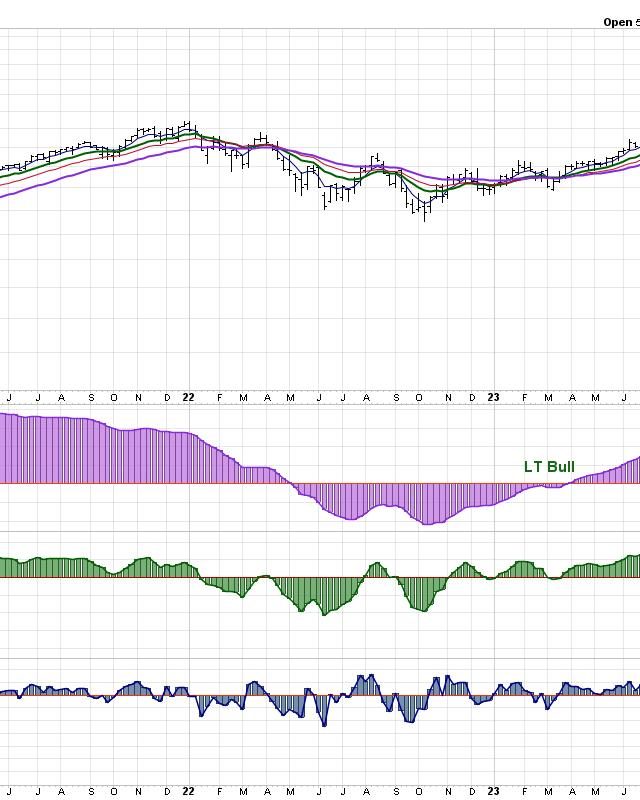
Task: Select the '23' year marker on upper time axis
Action: 493,397
